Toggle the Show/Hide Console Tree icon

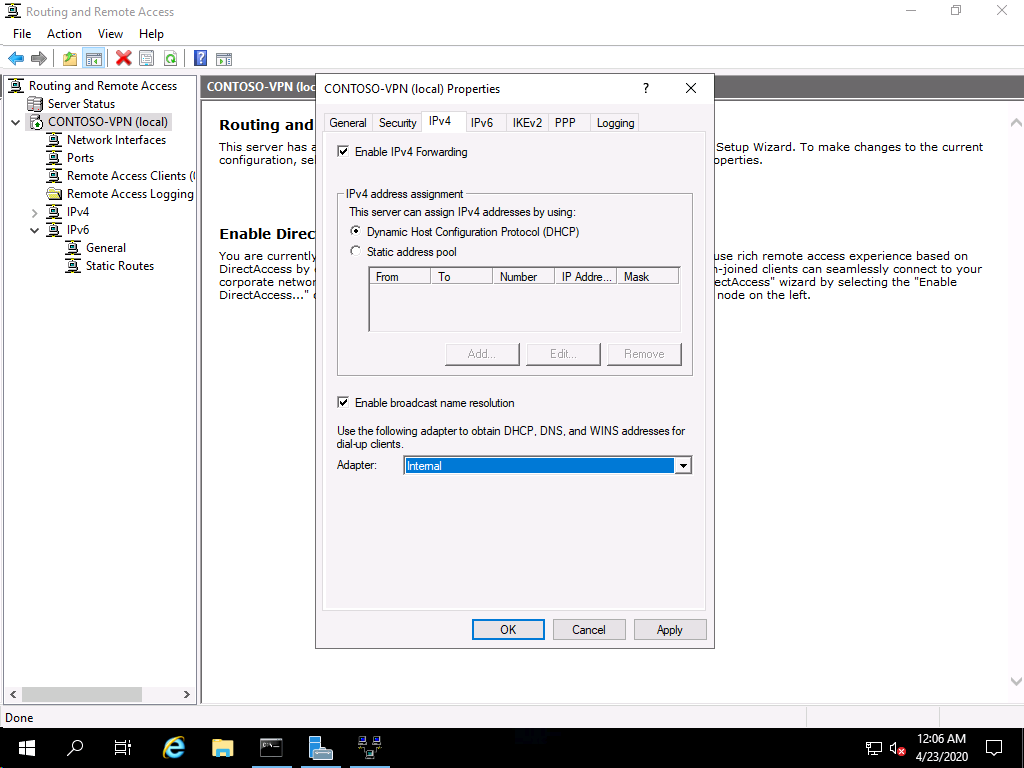tap(93, 59)
